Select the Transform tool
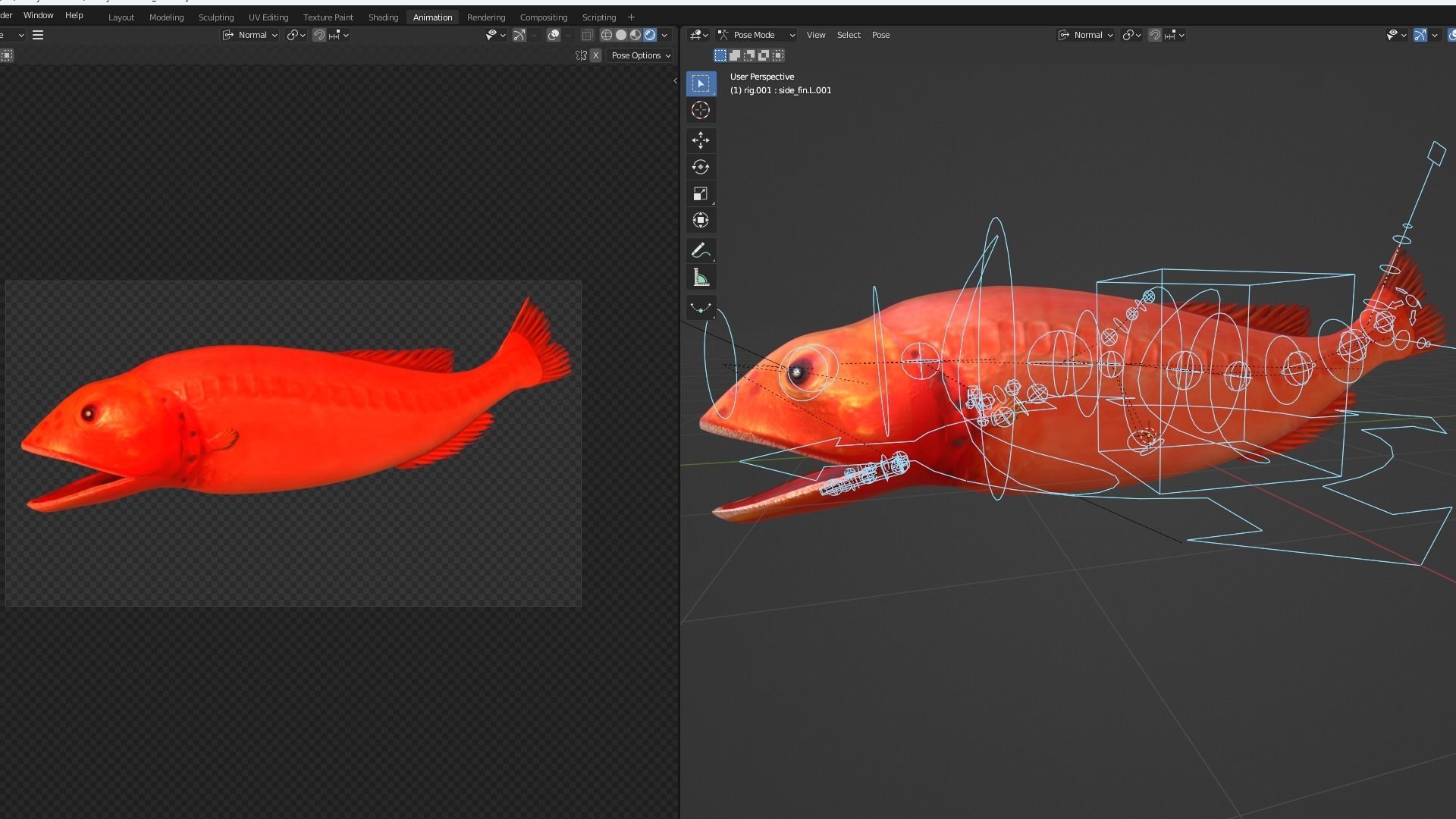 click(x=701, y=220)
